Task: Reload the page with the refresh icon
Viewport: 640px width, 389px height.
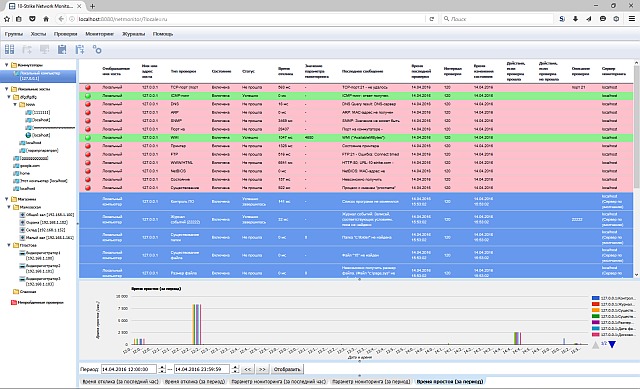Action: point(431,19)
